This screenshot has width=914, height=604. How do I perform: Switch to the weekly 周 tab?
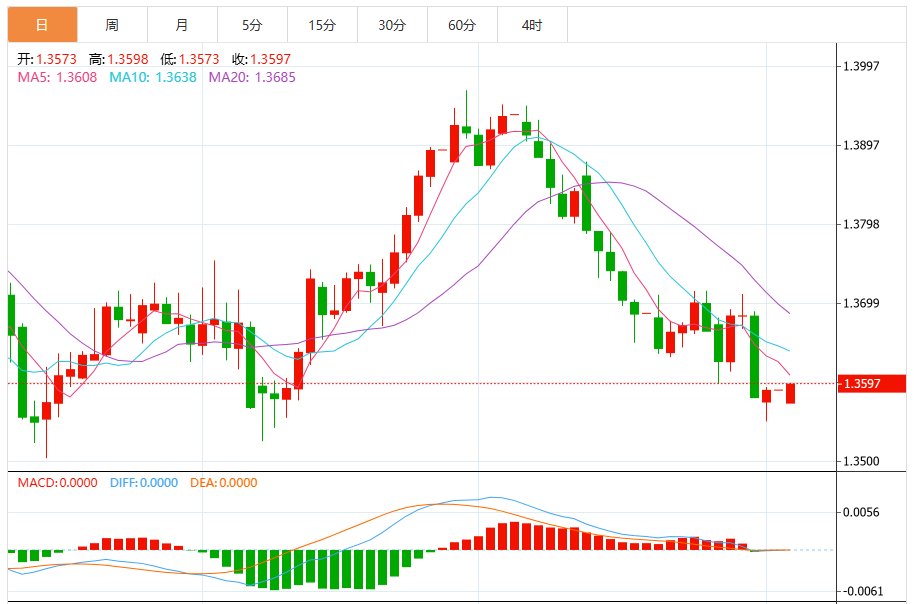[113, 25]
